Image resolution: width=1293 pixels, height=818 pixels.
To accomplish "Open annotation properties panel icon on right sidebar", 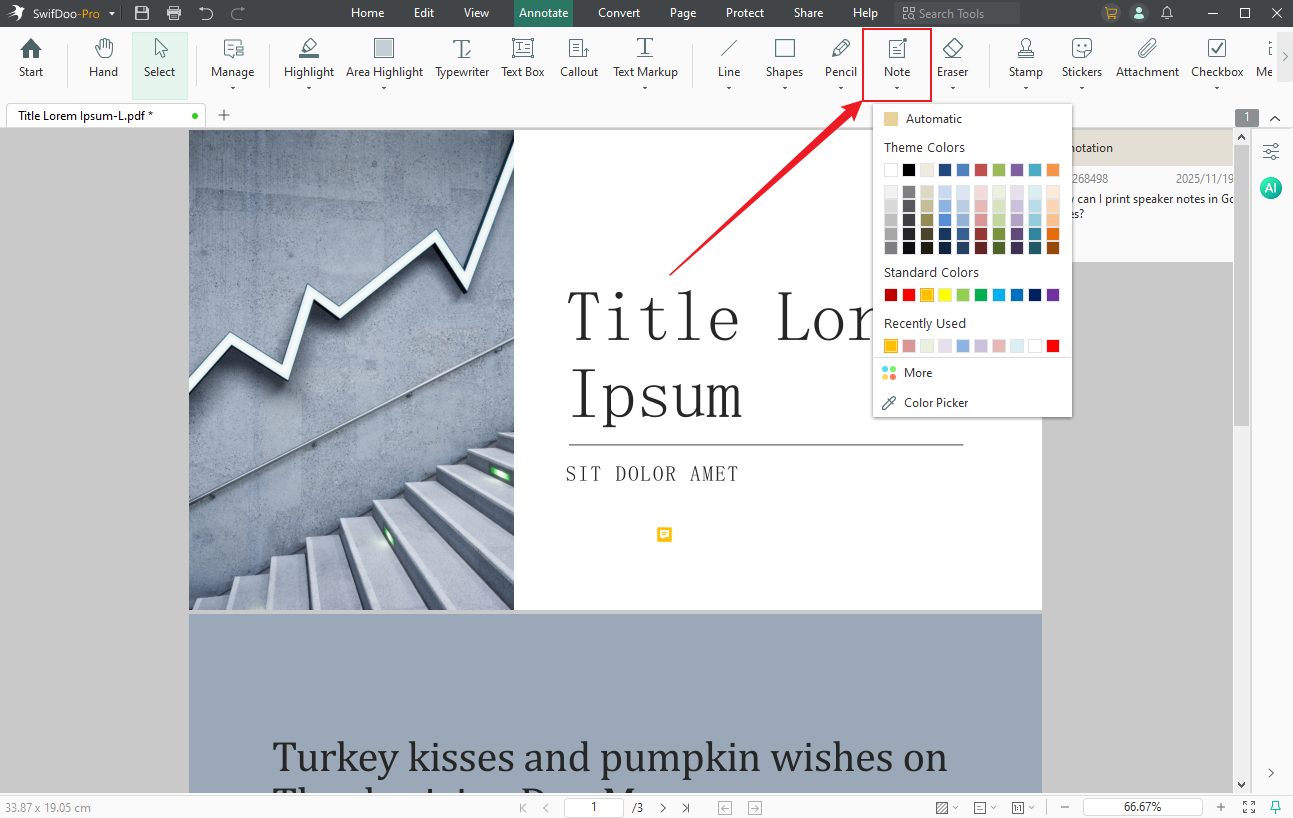I will pyautogui.click(x=1270, y=151).
